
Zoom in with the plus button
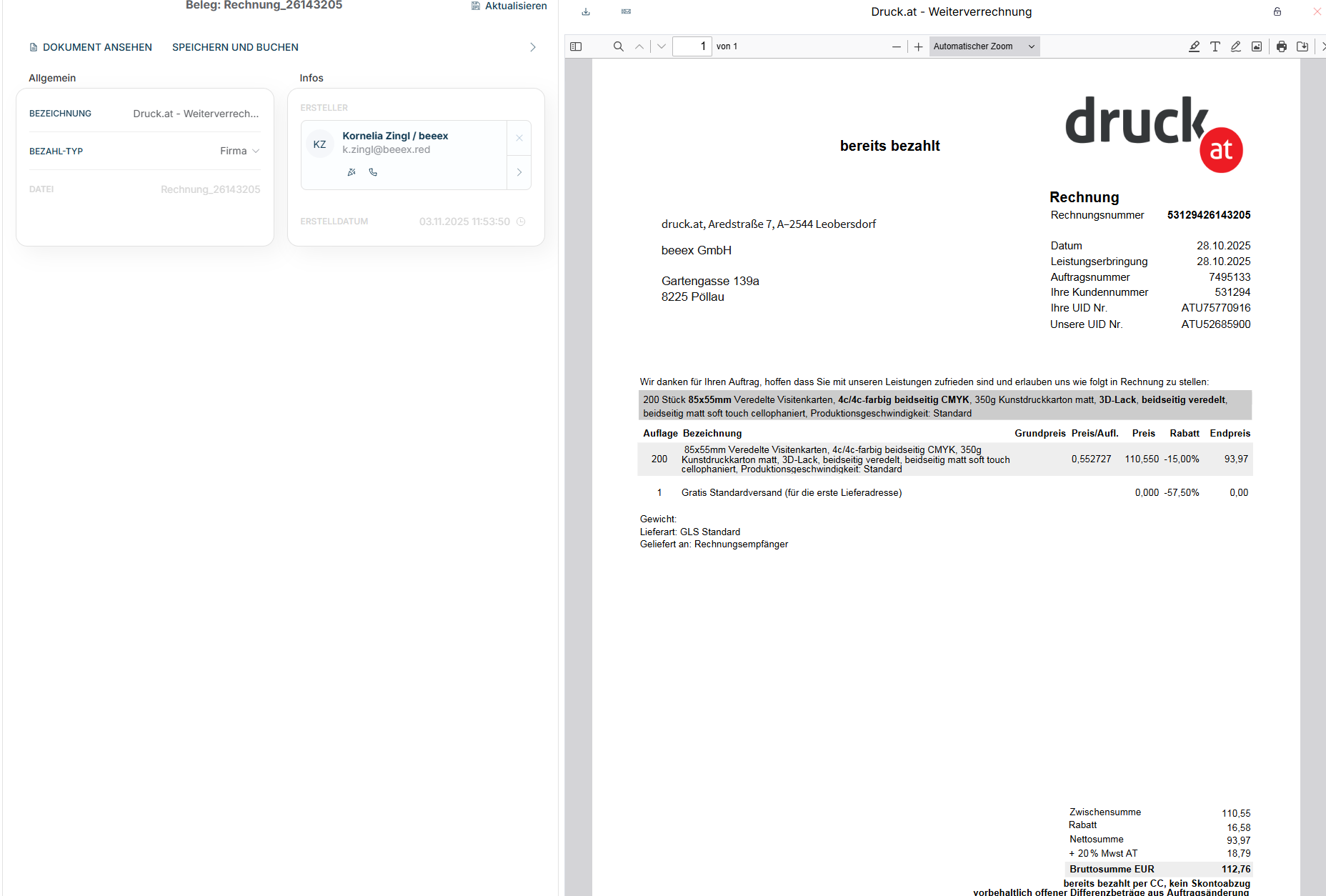918,46
